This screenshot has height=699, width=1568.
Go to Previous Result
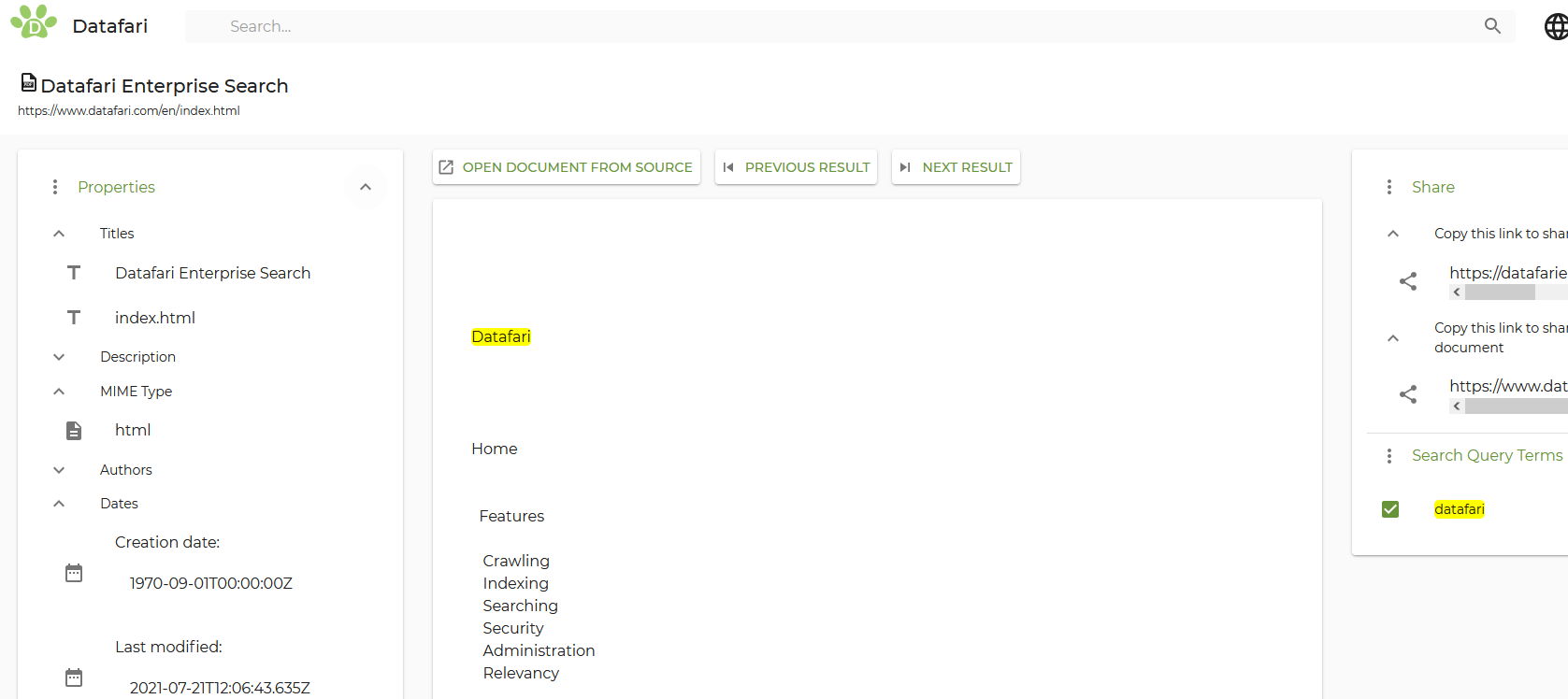click(797, 167)
